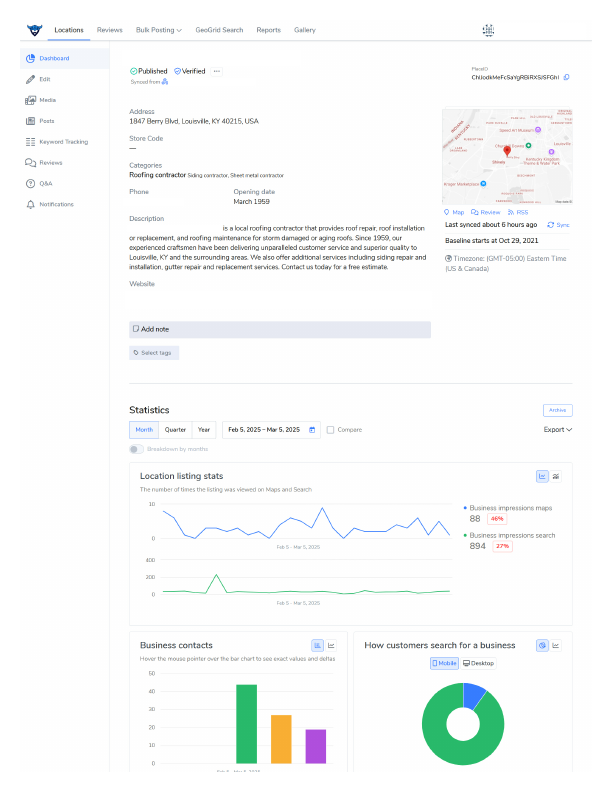The image size is (612, 792).
Task: Click the Sync refresh arrows icon
Action: (550, 225)
